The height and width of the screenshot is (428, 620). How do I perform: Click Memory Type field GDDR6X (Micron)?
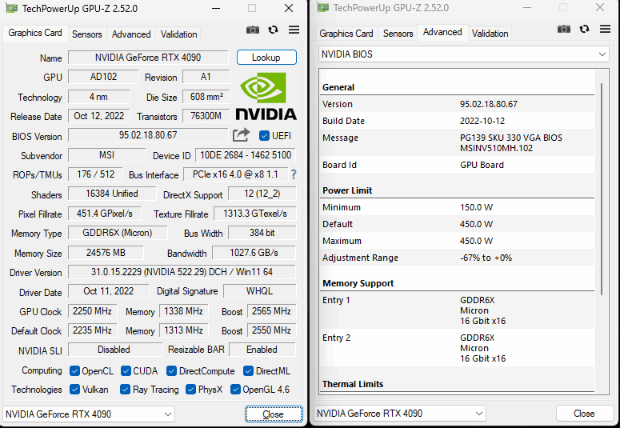(117, 233)
